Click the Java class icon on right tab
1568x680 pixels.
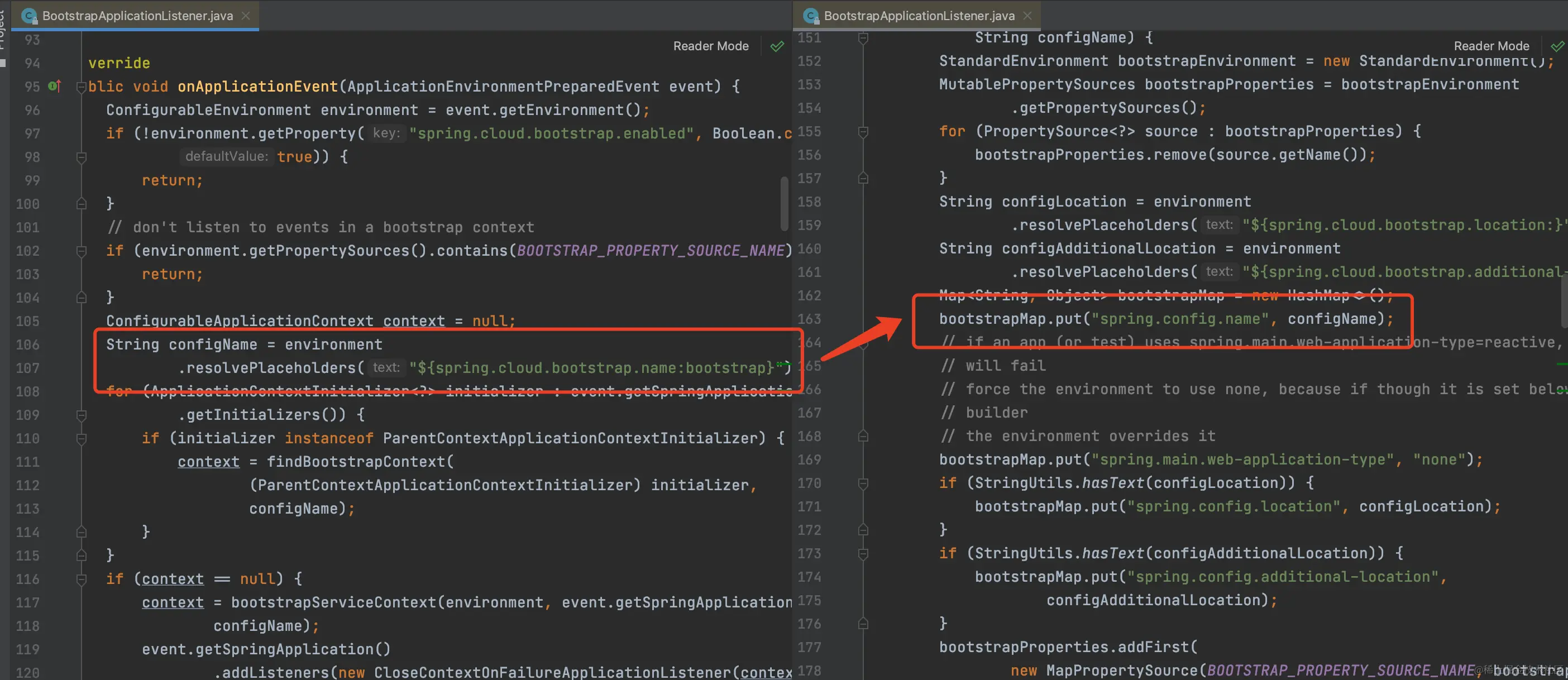click(810, 16)
